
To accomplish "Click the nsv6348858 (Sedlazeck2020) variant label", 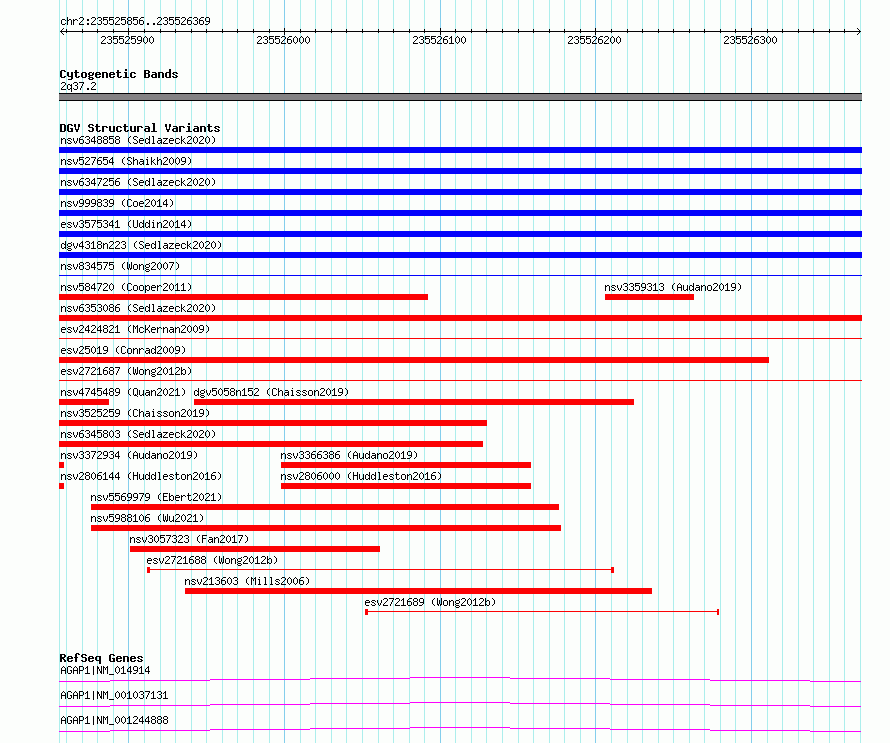I will coord(138,140).
